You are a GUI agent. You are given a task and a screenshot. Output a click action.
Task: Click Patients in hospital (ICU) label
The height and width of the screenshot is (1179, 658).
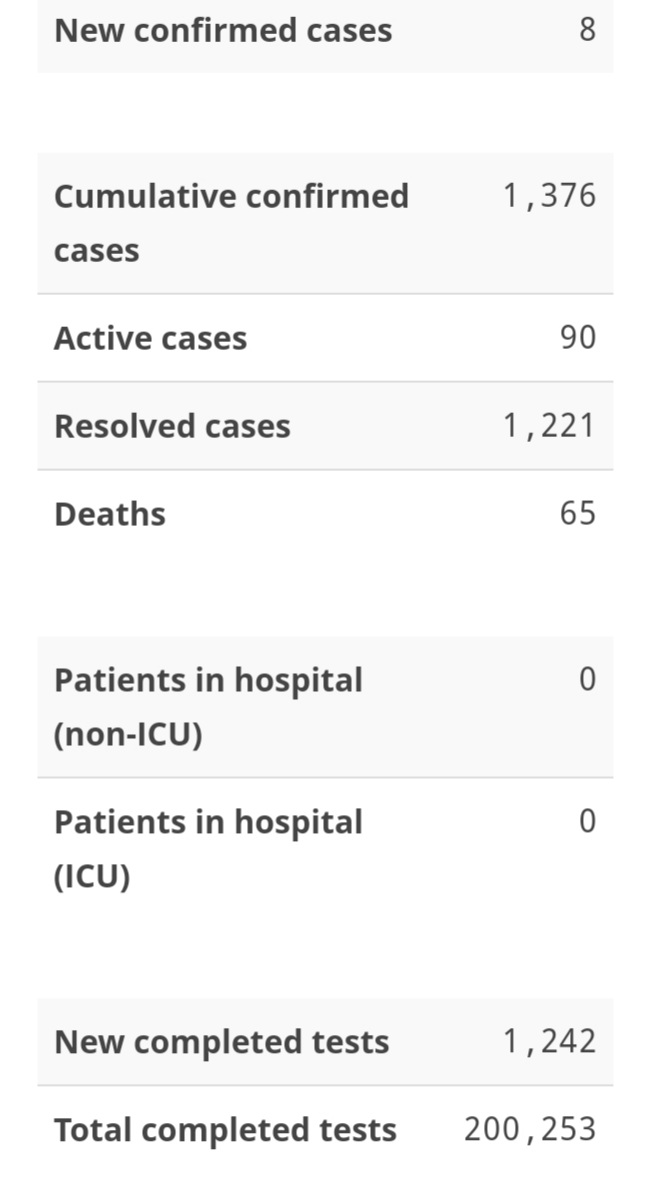(x=208, y=849)
